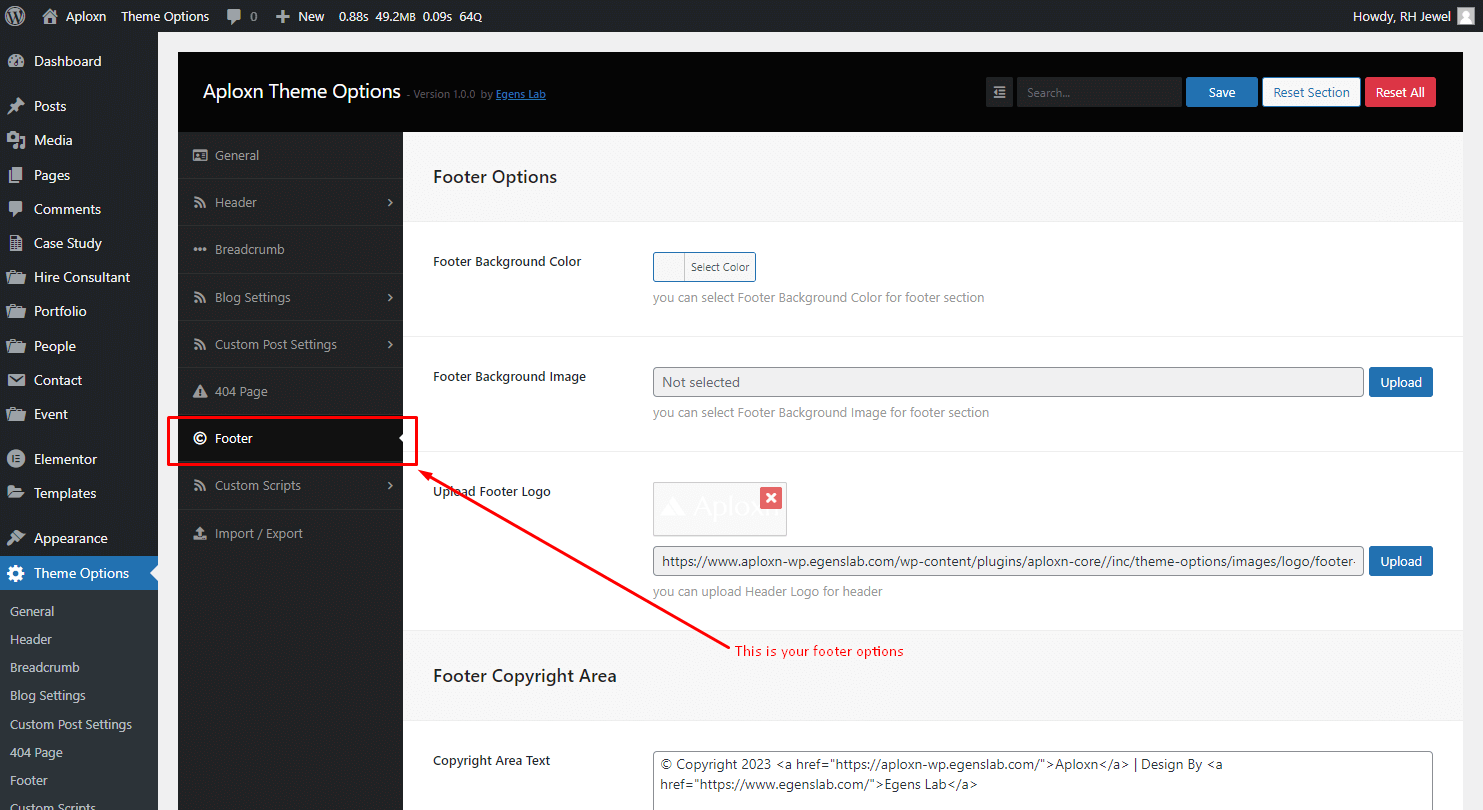Click the Case Study icon
Viewport: 1483px width, 810px height.
[16, 243]
